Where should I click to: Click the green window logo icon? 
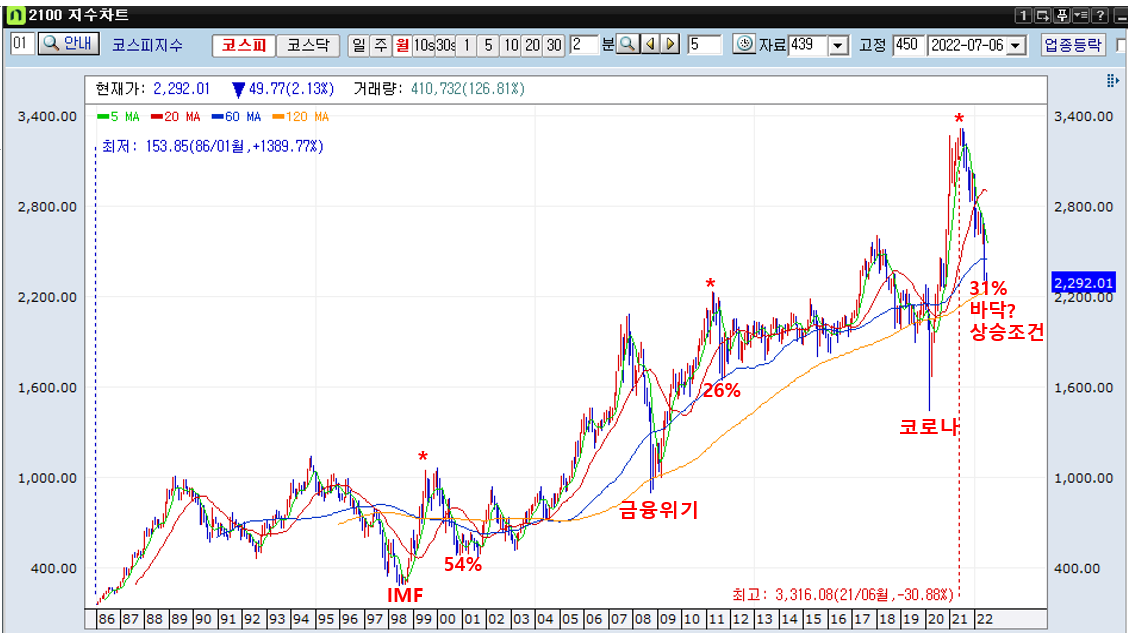pyautogui.click(x=14, y=15)
